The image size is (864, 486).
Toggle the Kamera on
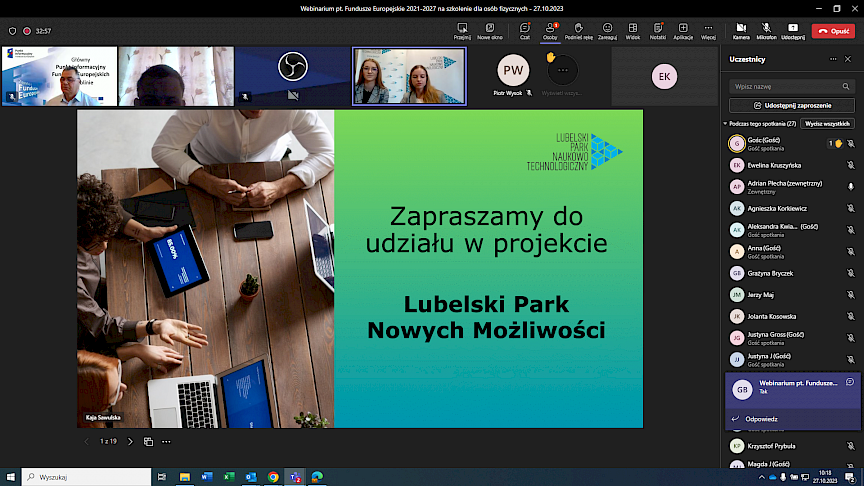[741, 31]
